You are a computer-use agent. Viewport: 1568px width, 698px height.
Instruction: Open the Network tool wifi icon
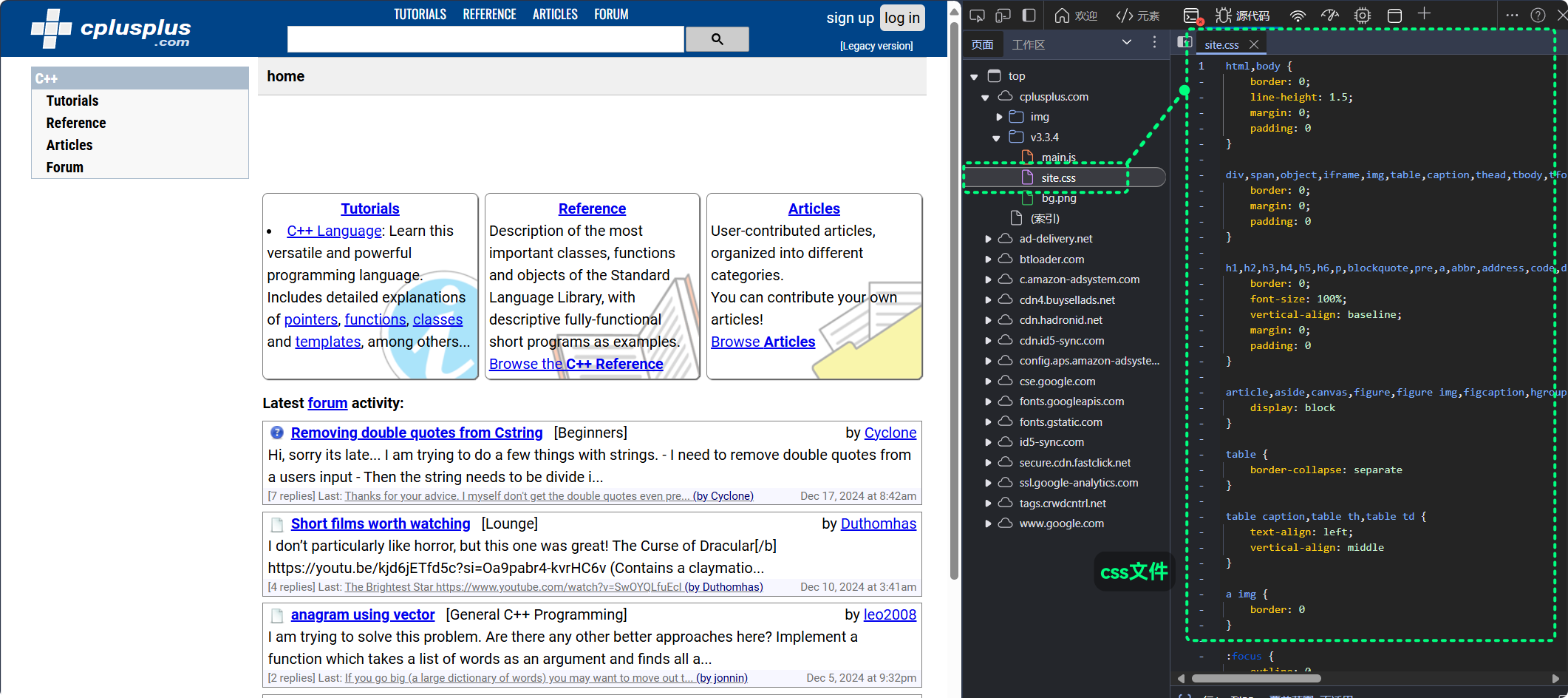(1298, 16)
